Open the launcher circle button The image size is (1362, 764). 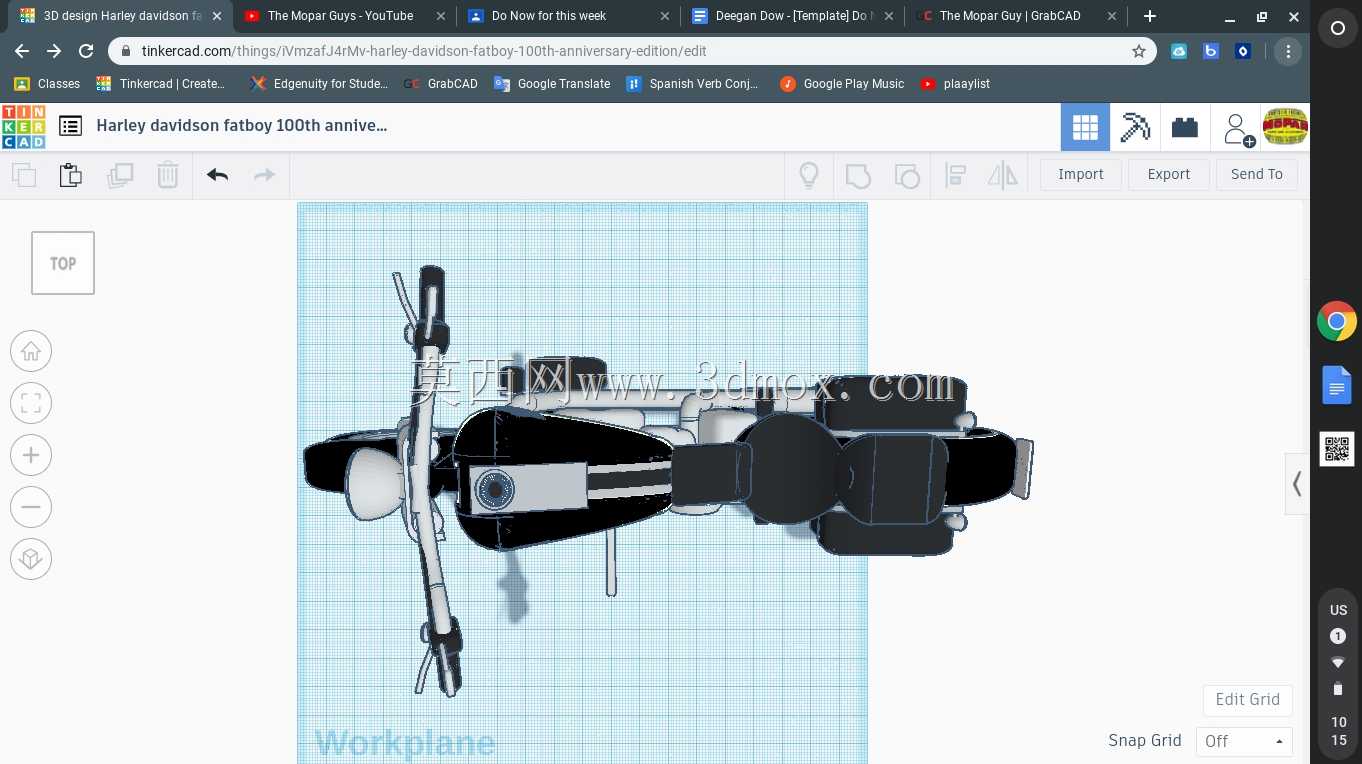[1337, 29]
